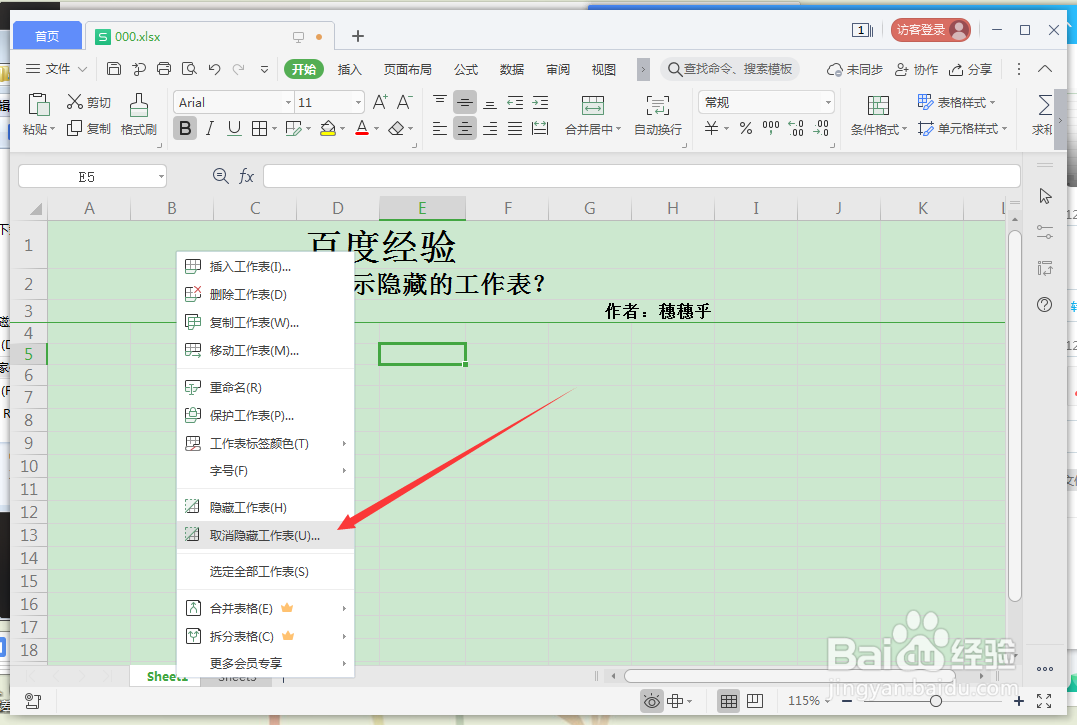Open the font name Arial dropdown
Image resolution: width=1077 pixels, height=725 pixels.
click(288, 102)
